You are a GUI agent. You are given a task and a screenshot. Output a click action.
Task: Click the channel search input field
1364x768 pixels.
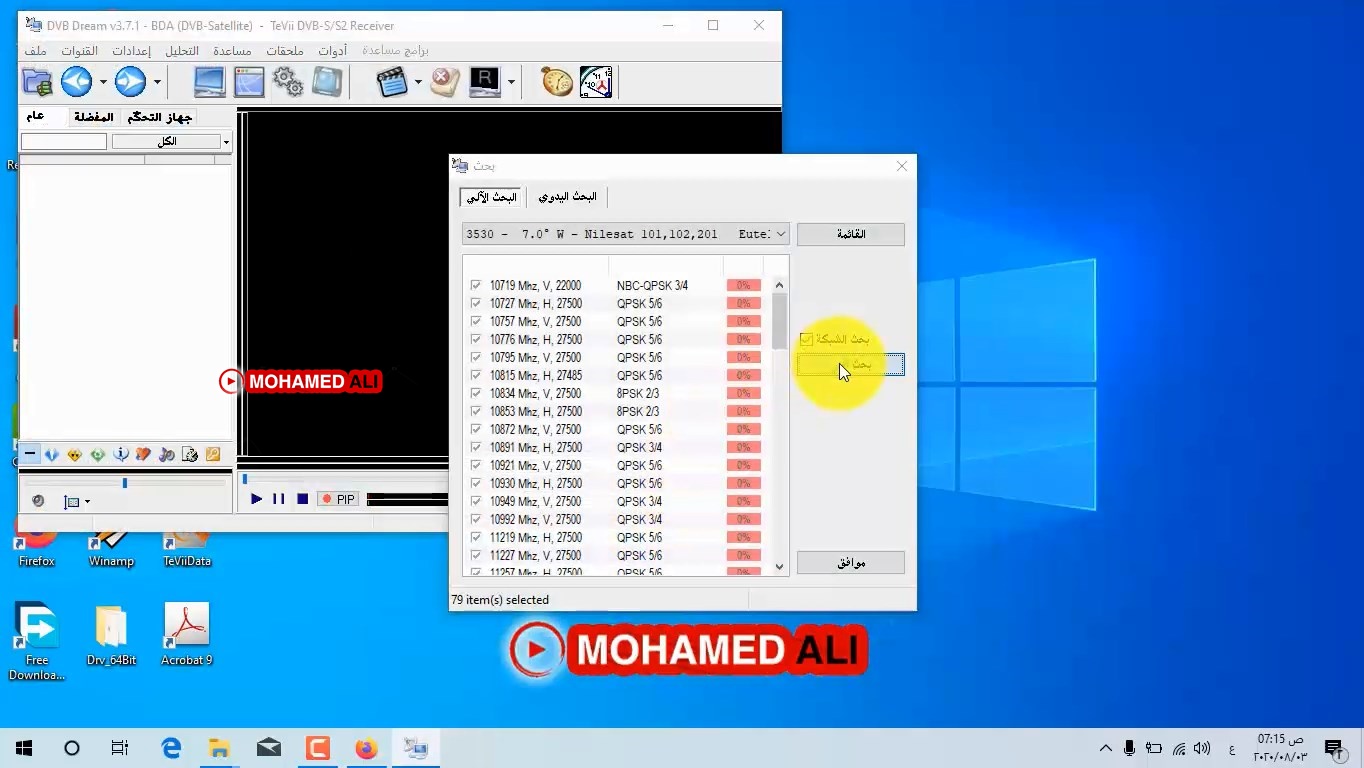(64, 142)
